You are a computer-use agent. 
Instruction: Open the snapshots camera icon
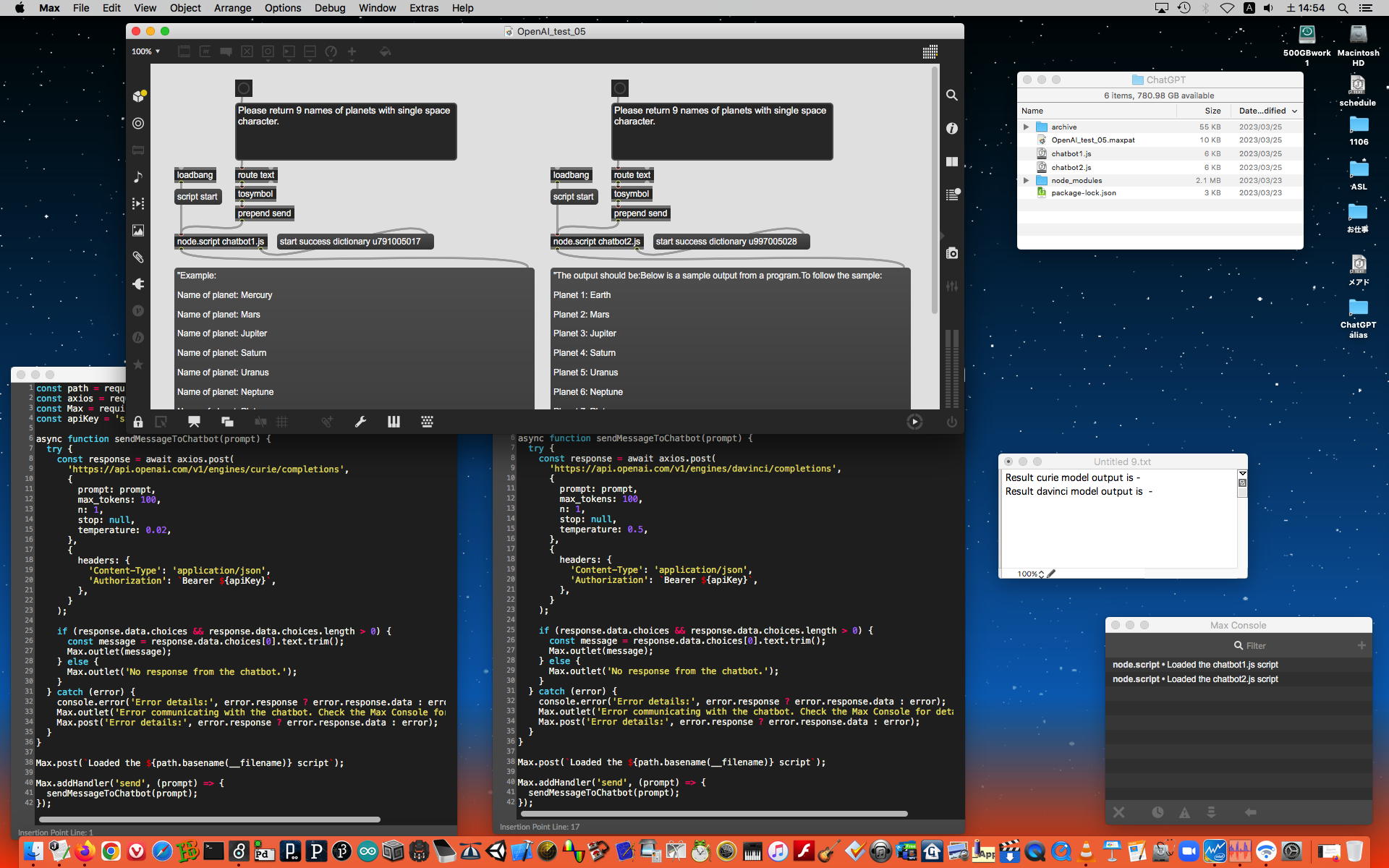(x=952, y=253)
